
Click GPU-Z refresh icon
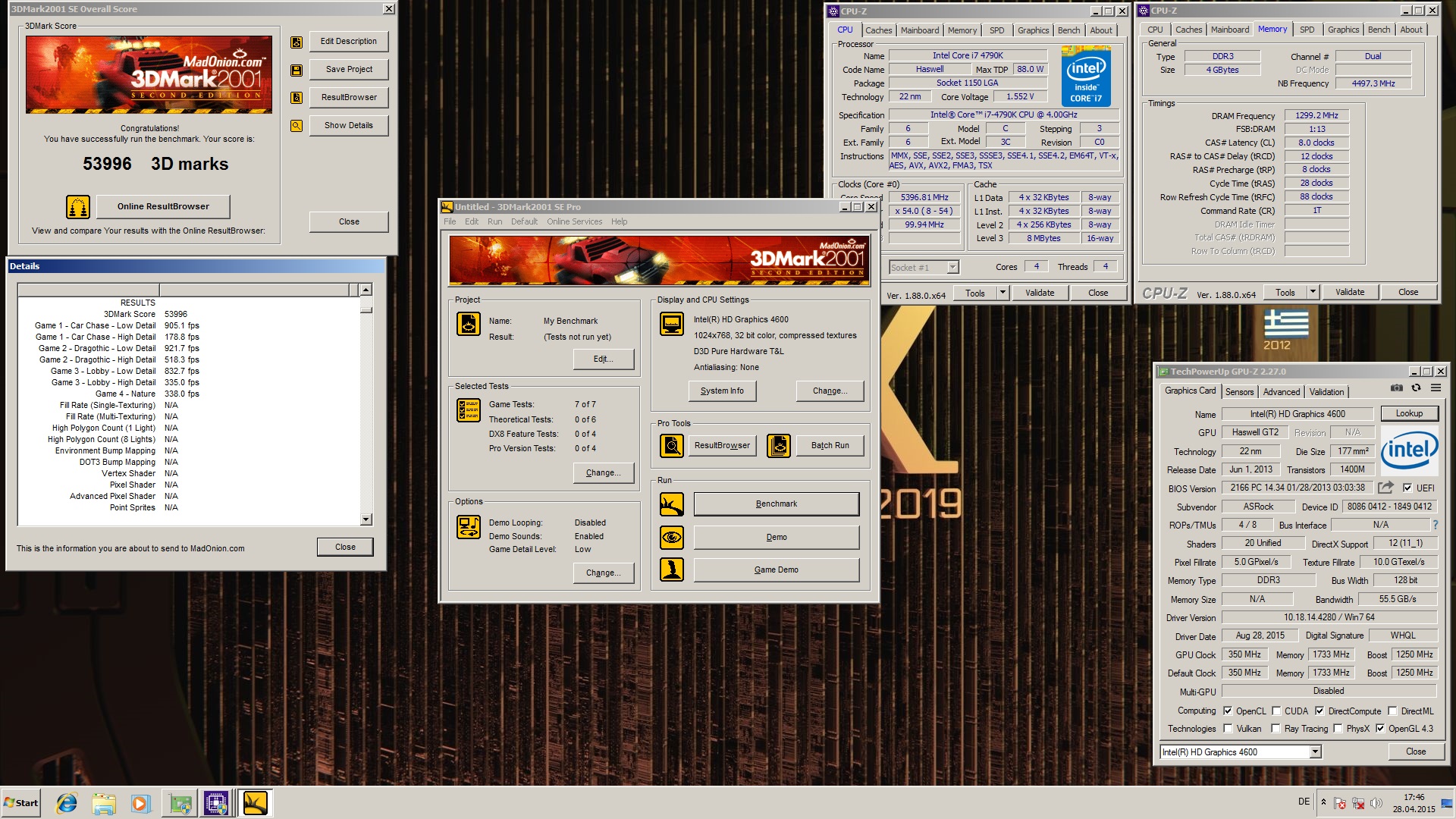pyautogui.click(x=1416, y=388)
